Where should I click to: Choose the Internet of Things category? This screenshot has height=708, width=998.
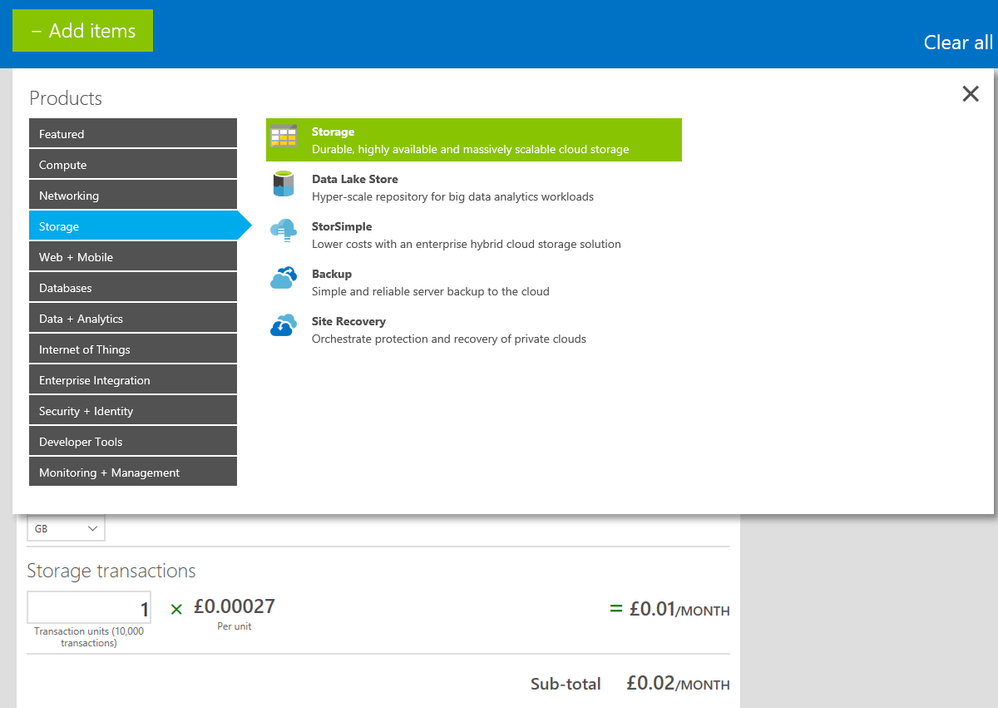point(133,349)
